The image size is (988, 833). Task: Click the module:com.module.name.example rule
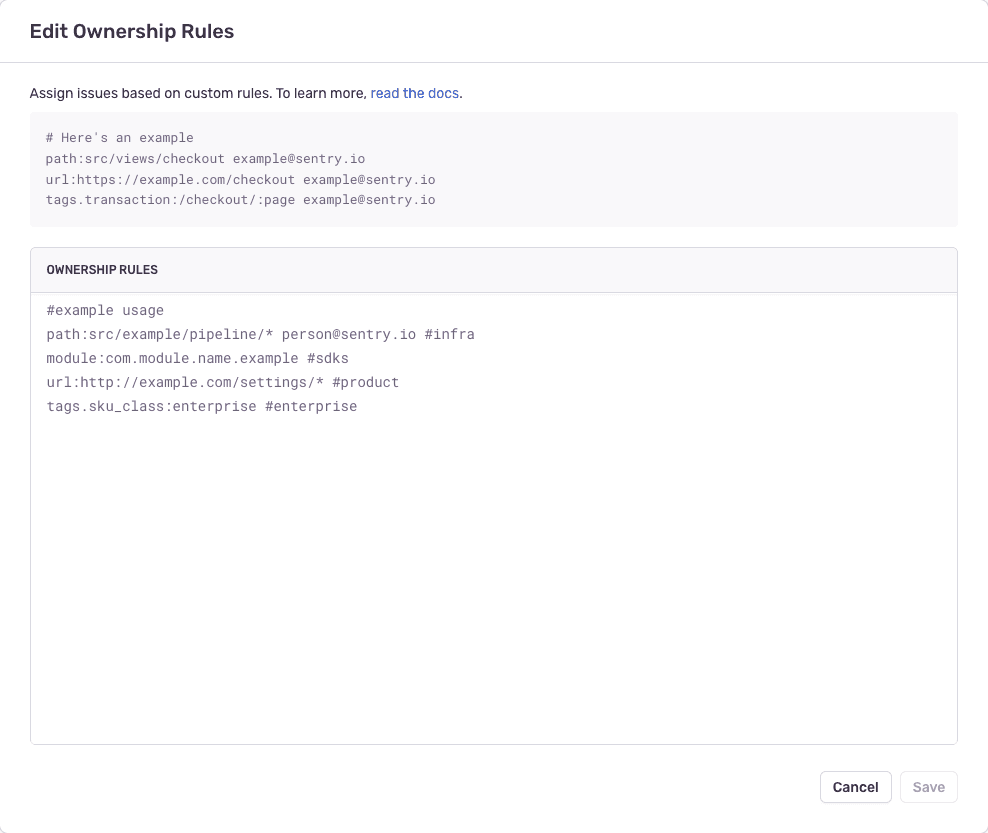click(170, 358)
